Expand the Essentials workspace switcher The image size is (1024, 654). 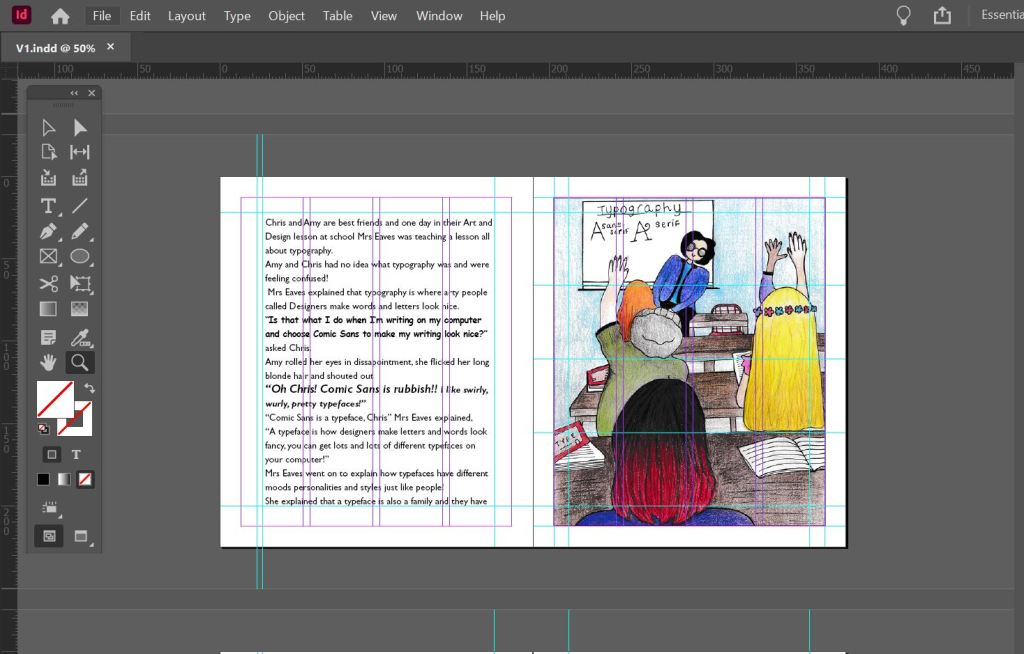point(1000,15)
